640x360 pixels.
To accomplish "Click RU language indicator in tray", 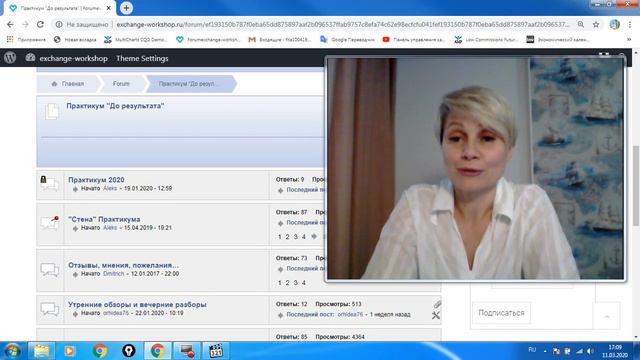I will point(532,350).
